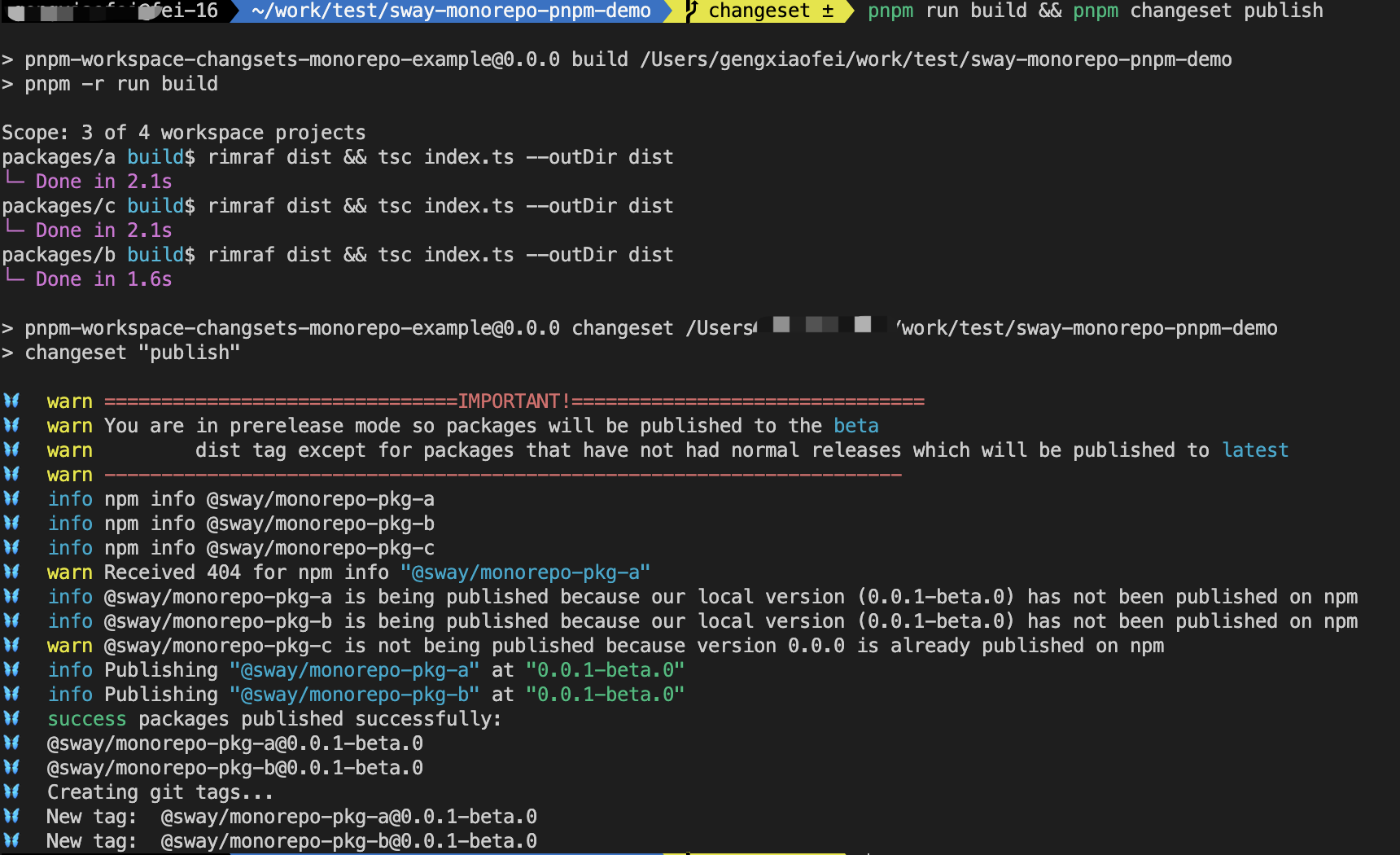Click the line '> pnpm -r run build'
The image size is (1400, 855).
[x=110, y=84]
